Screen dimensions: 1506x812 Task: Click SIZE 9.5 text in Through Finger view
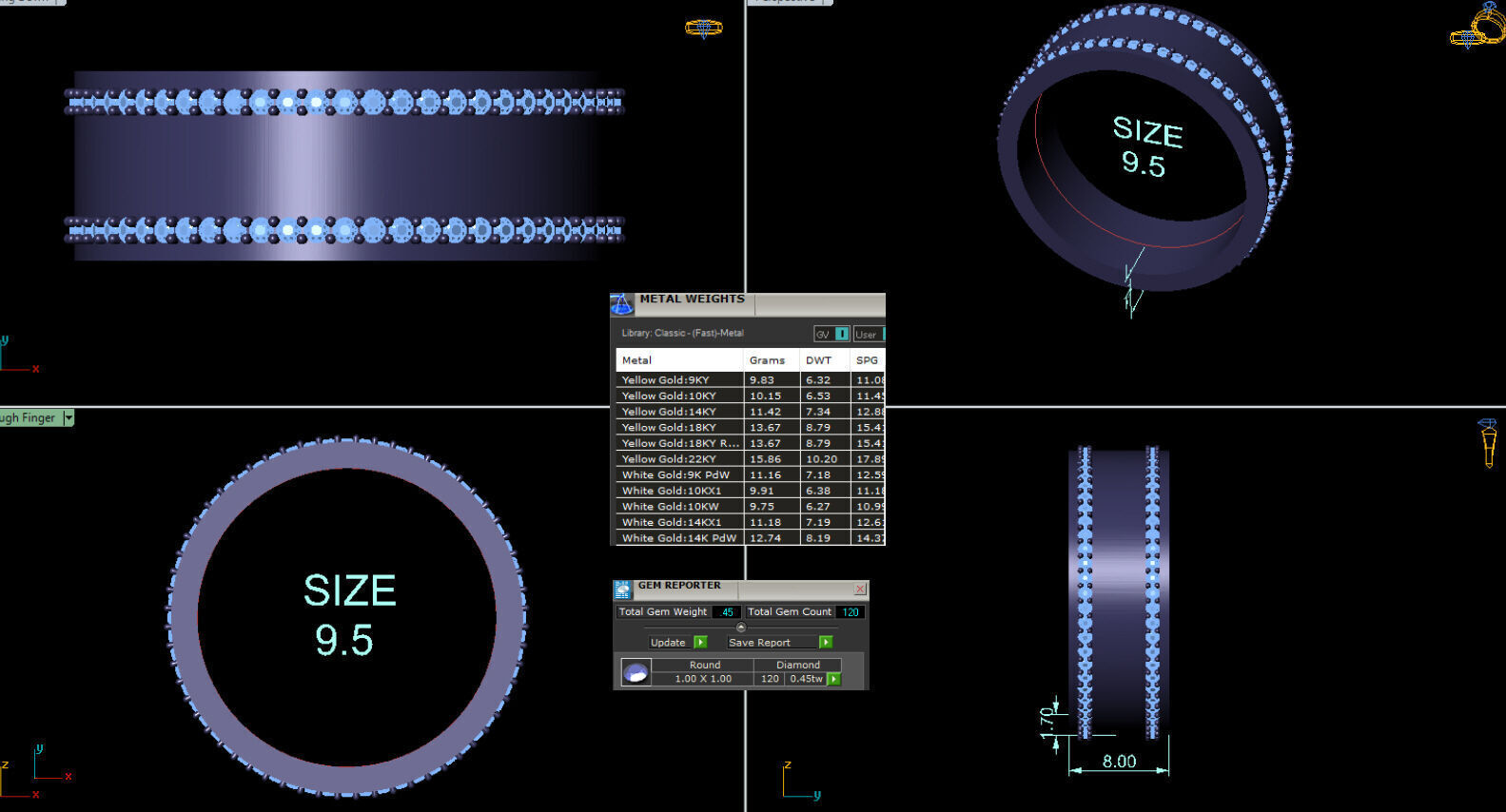tap(348, 615)
